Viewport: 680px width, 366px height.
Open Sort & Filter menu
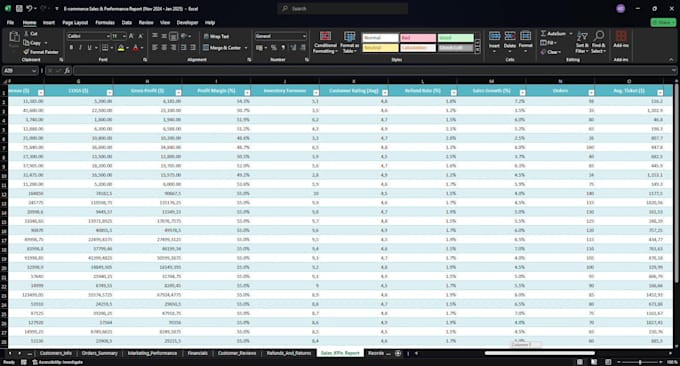click(582, 42)
